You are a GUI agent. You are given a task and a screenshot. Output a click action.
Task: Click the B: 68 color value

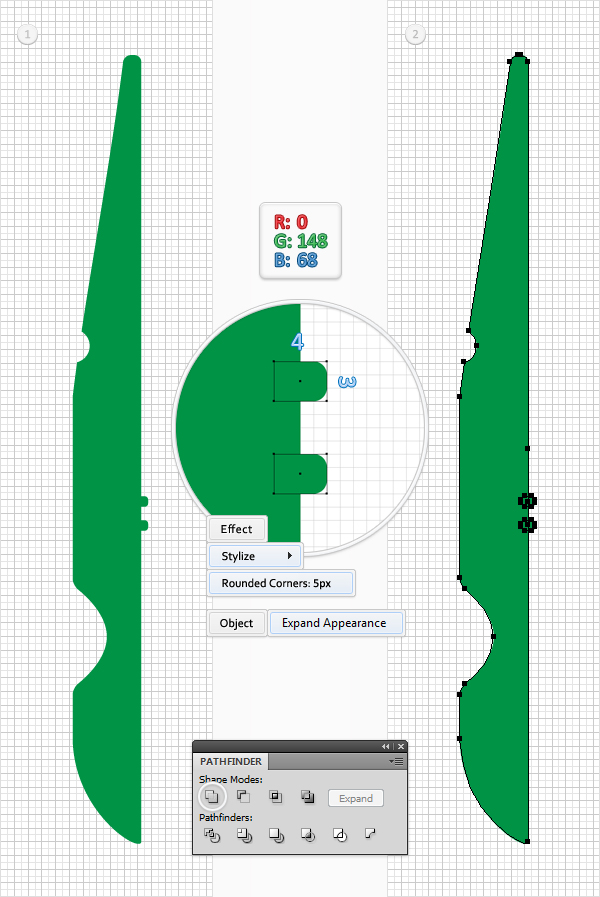coord(296,260)
